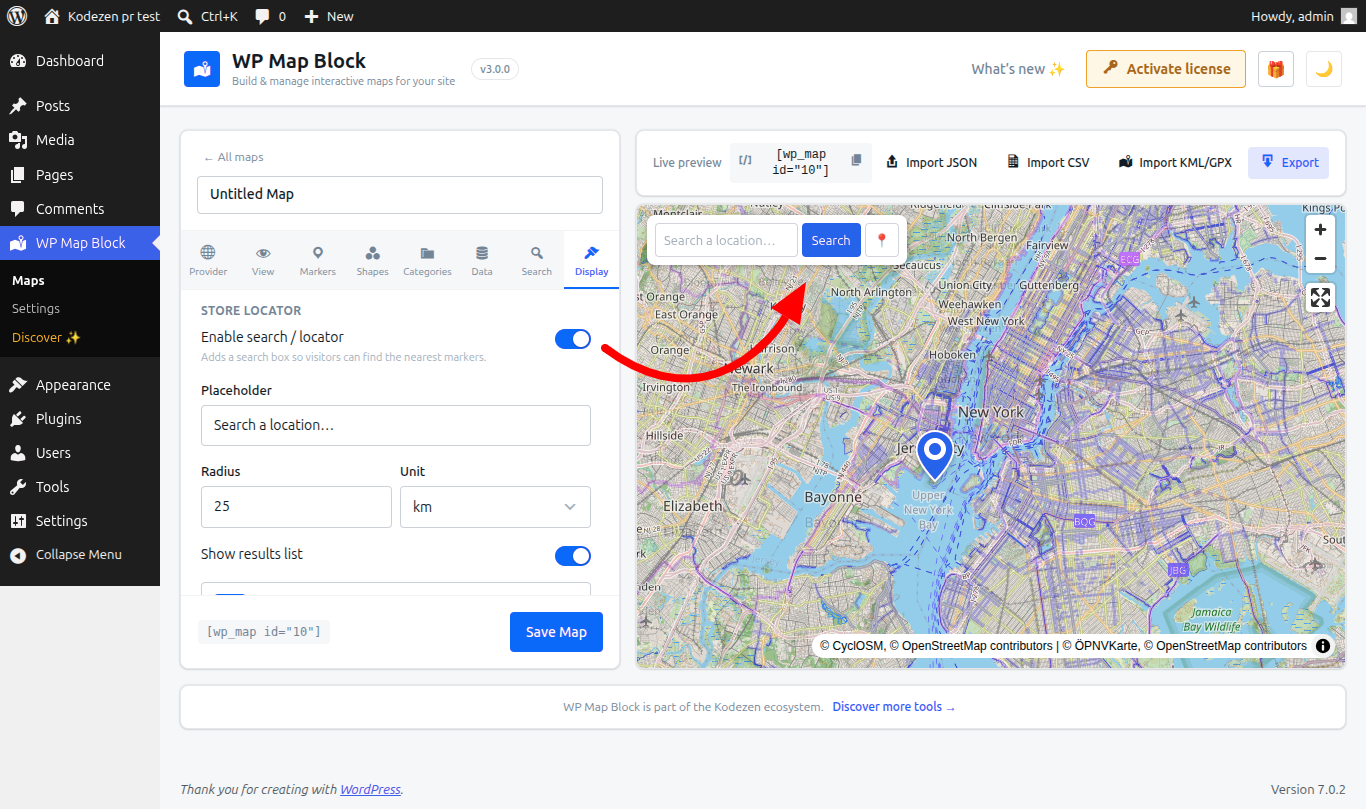This screenshot has height=809, width=1366.
Task: Open the map in fullscreen
Action: 1320,297
